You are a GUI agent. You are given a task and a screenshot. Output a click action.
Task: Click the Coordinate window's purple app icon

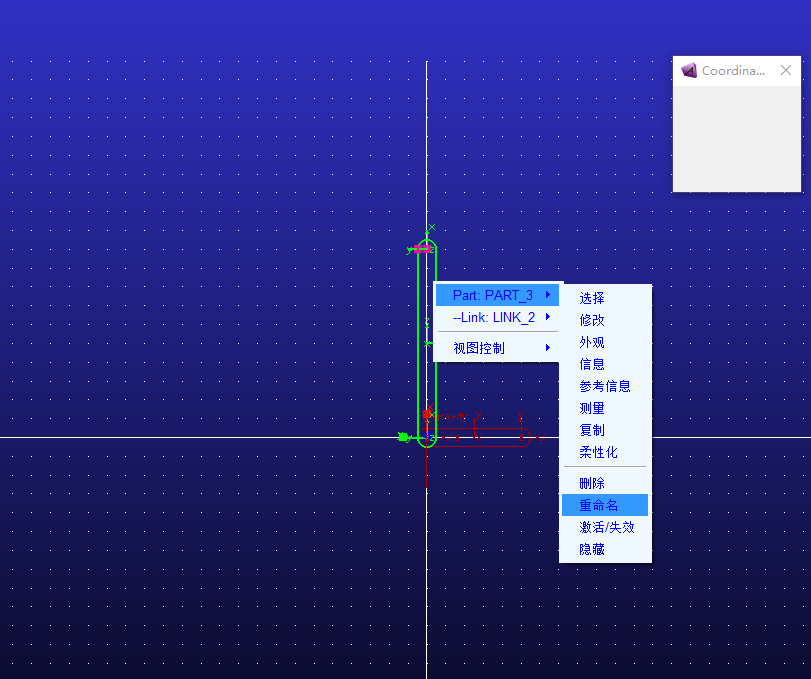[x=689, y=70]
